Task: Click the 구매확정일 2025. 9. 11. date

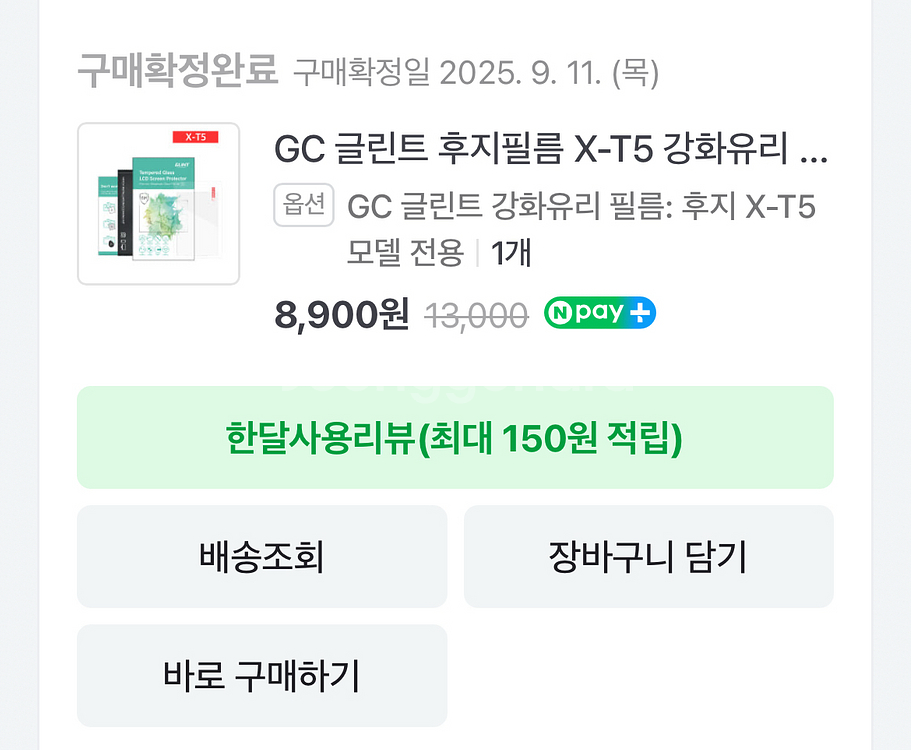Action: click(x=476, y=73)
